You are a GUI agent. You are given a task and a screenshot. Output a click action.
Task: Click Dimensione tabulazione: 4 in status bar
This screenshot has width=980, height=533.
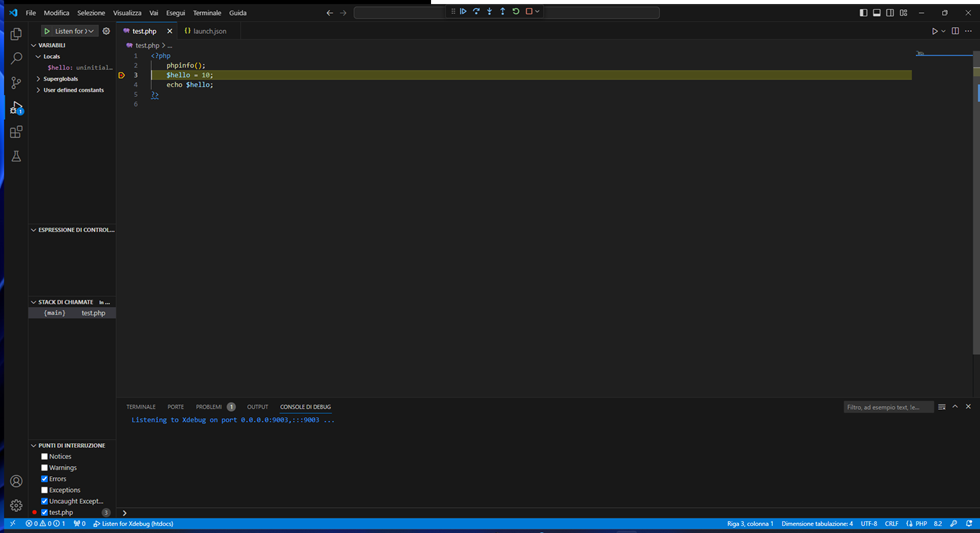pos(817,524)
